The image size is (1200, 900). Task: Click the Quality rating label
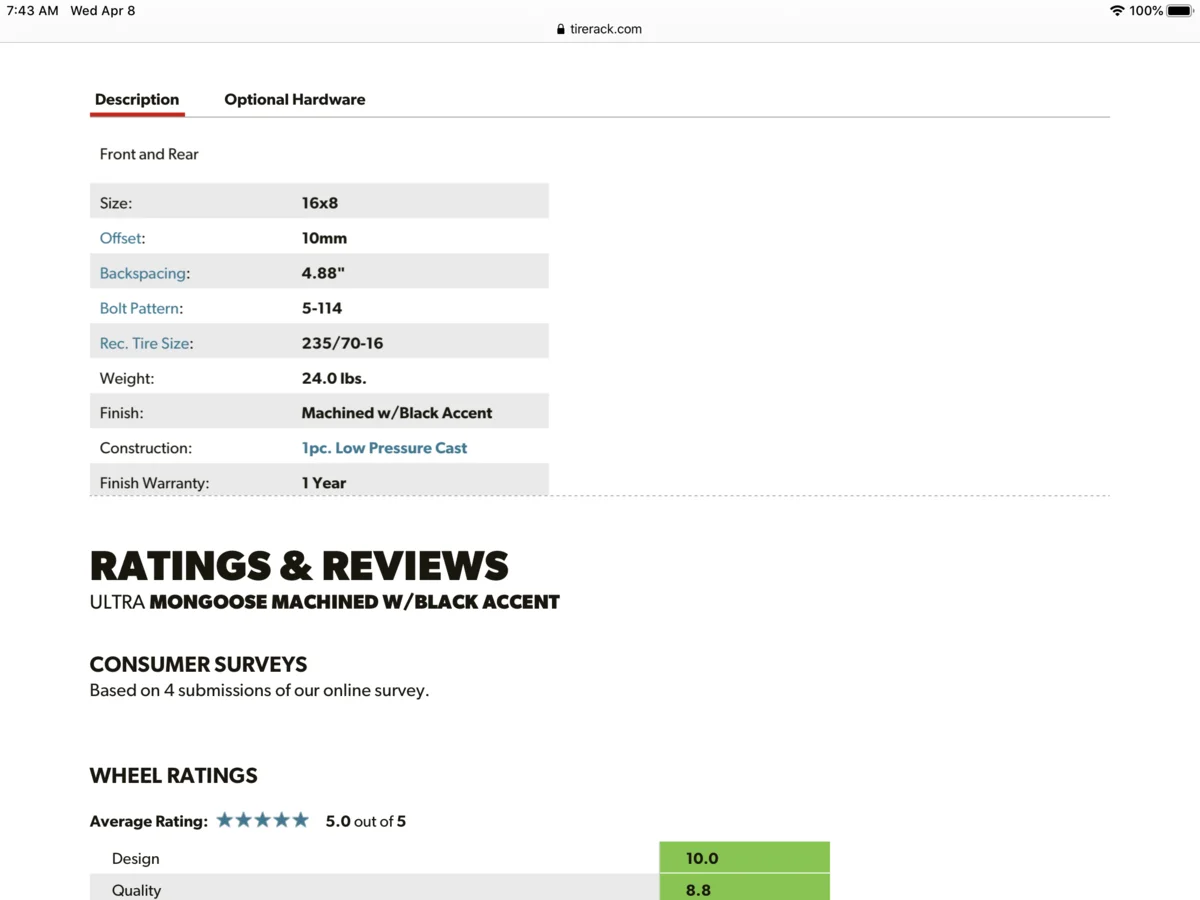point(137,890)
